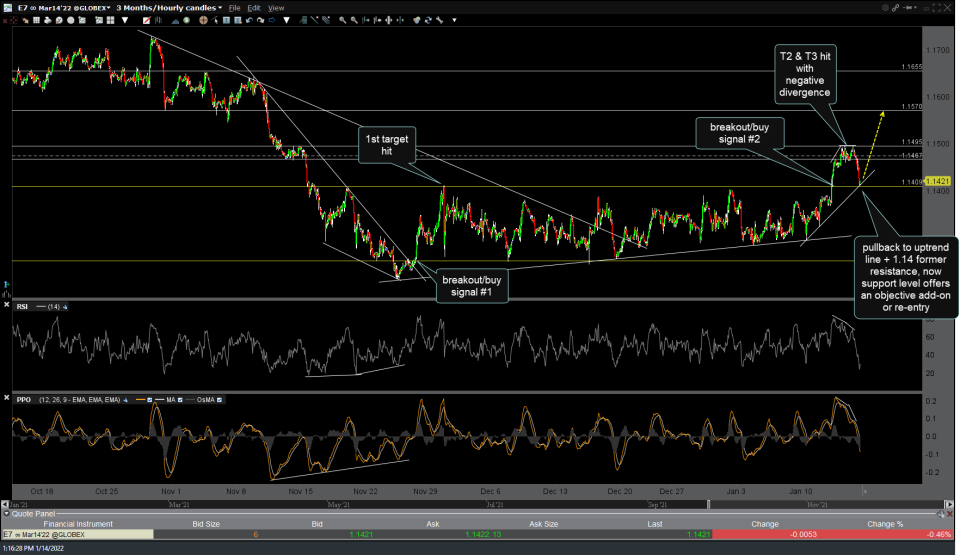The width and height of the screenshot is (960, 555).
Task: Click the TWS chart window icon
Action: [7, 7]
